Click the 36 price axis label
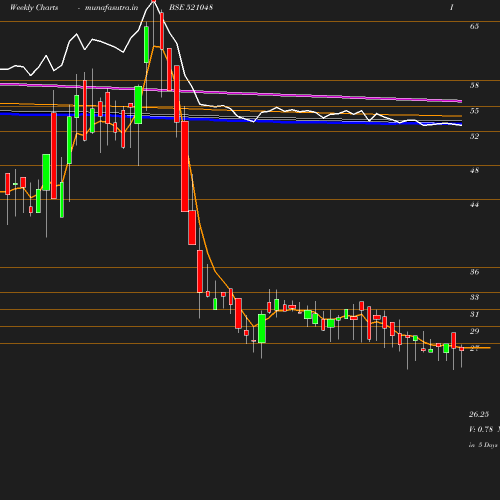Screen dimensions: 500x500 click(x=474, y=272)
